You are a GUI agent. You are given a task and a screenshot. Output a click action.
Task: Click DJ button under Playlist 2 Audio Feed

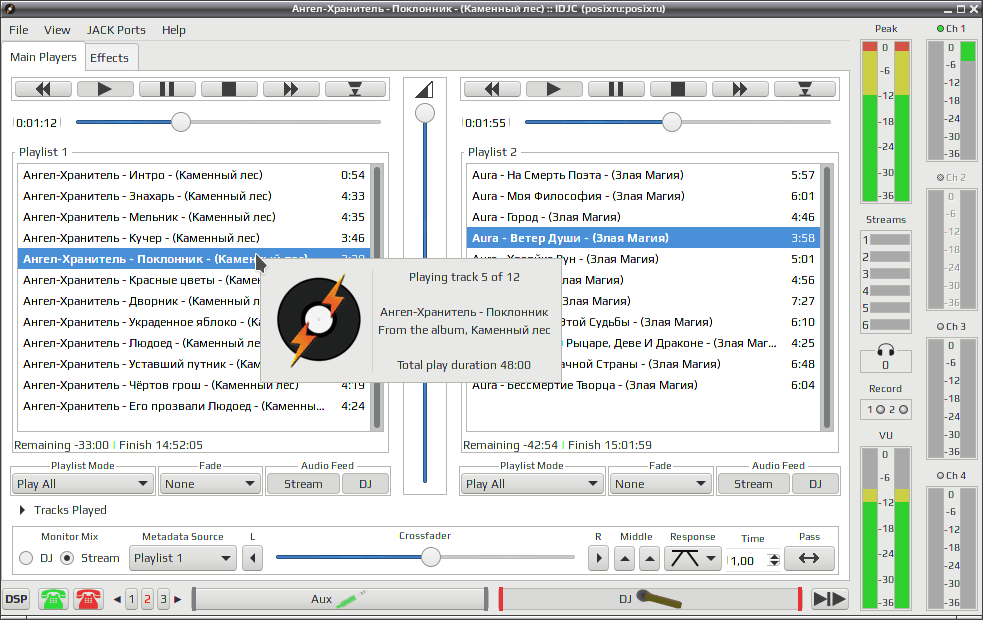[x=815, y=484]
